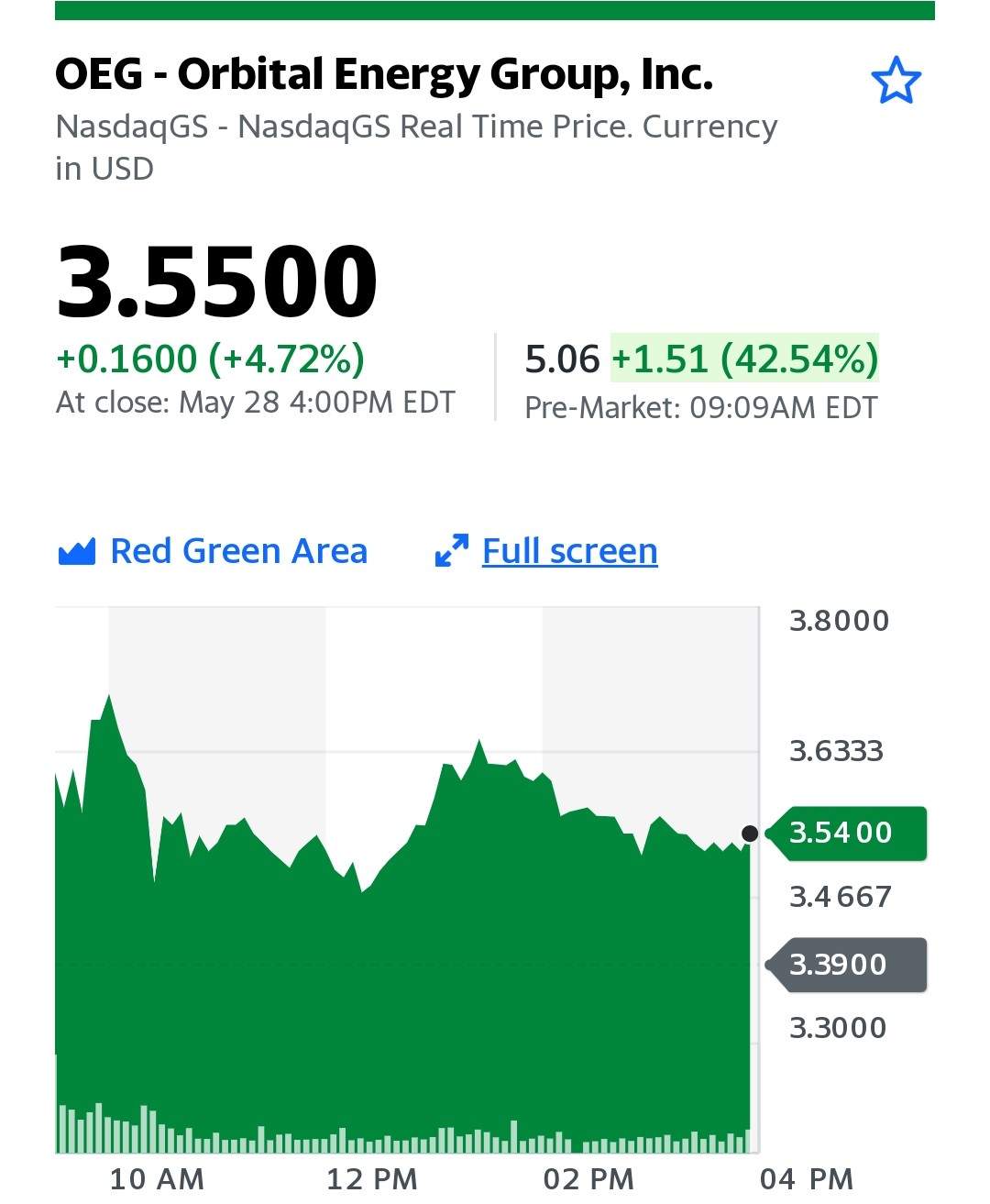Click the area chart icon beside Red Green Area
Screen dimensions: 990x1204
[77, 552]
